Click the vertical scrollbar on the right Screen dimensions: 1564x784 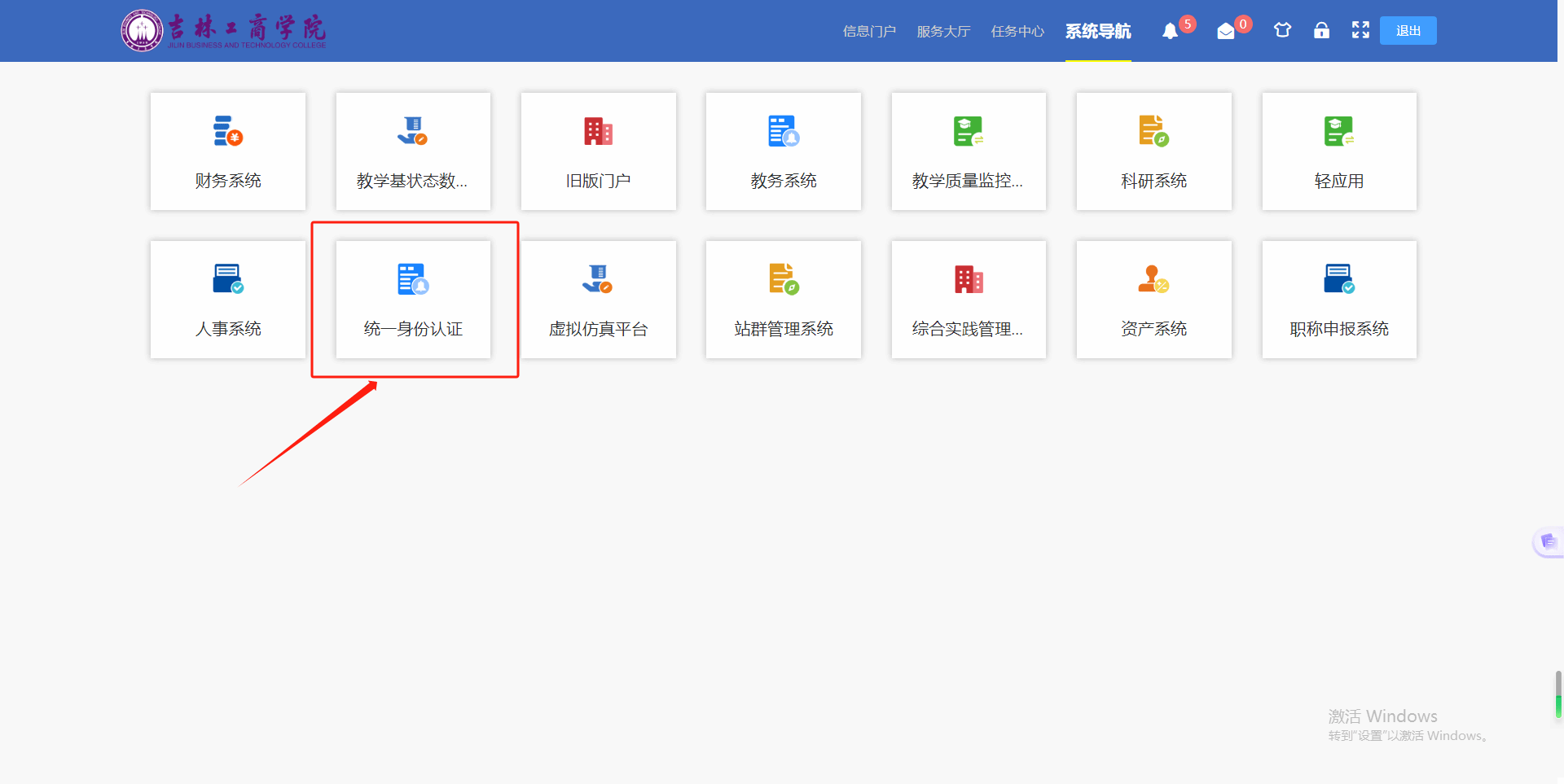[1558, 694]
